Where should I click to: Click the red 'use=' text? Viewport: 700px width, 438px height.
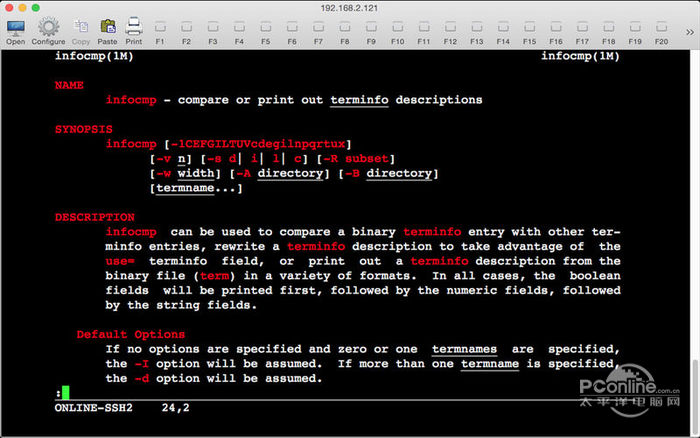120,261
